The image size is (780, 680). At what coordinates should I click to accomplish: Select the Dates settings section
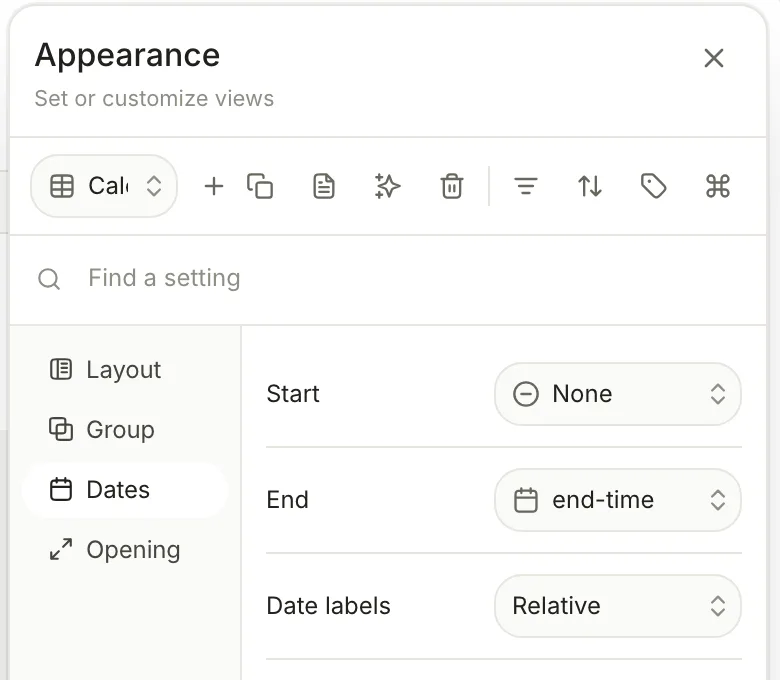tap(124, 489)
